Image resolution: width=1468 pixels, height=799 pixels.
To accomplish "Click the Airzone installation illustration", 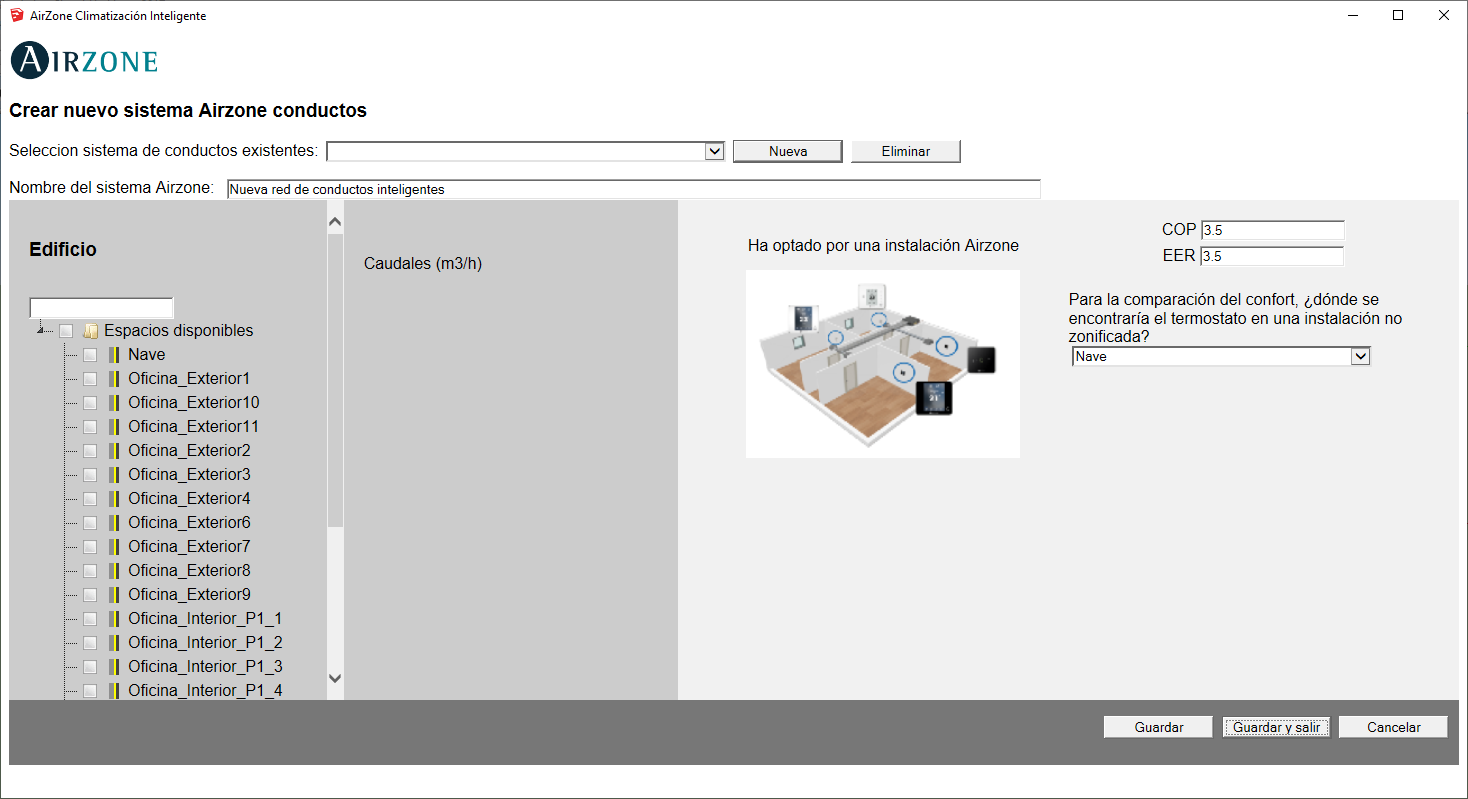I will pyautogui.click(x=882, y=363).
